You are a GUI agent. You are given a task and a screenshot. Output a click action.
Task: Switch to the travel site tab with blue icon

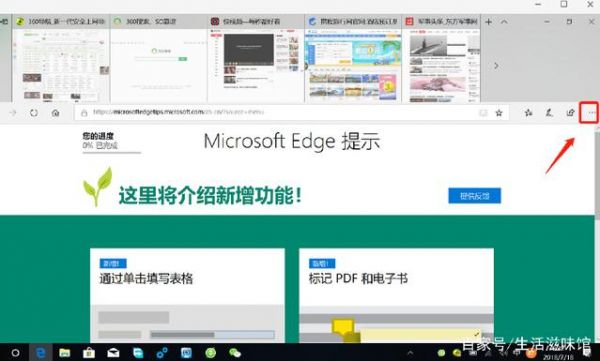[353, 21]
